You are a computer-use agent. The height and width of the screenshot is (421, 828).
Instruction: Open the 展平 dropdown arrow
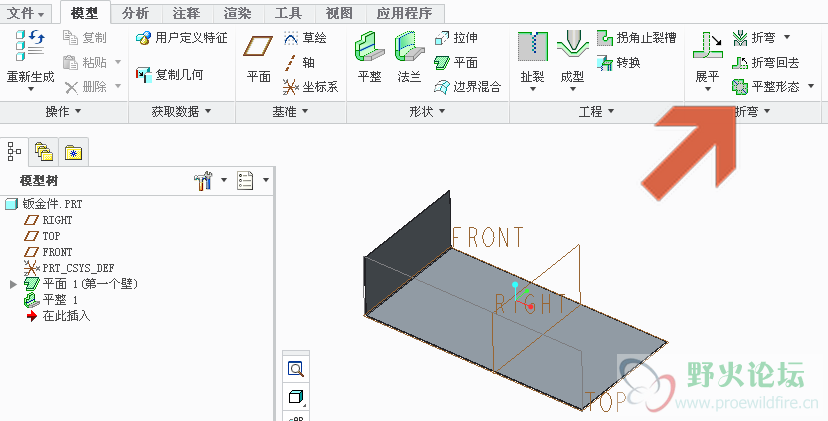(708, 89)
